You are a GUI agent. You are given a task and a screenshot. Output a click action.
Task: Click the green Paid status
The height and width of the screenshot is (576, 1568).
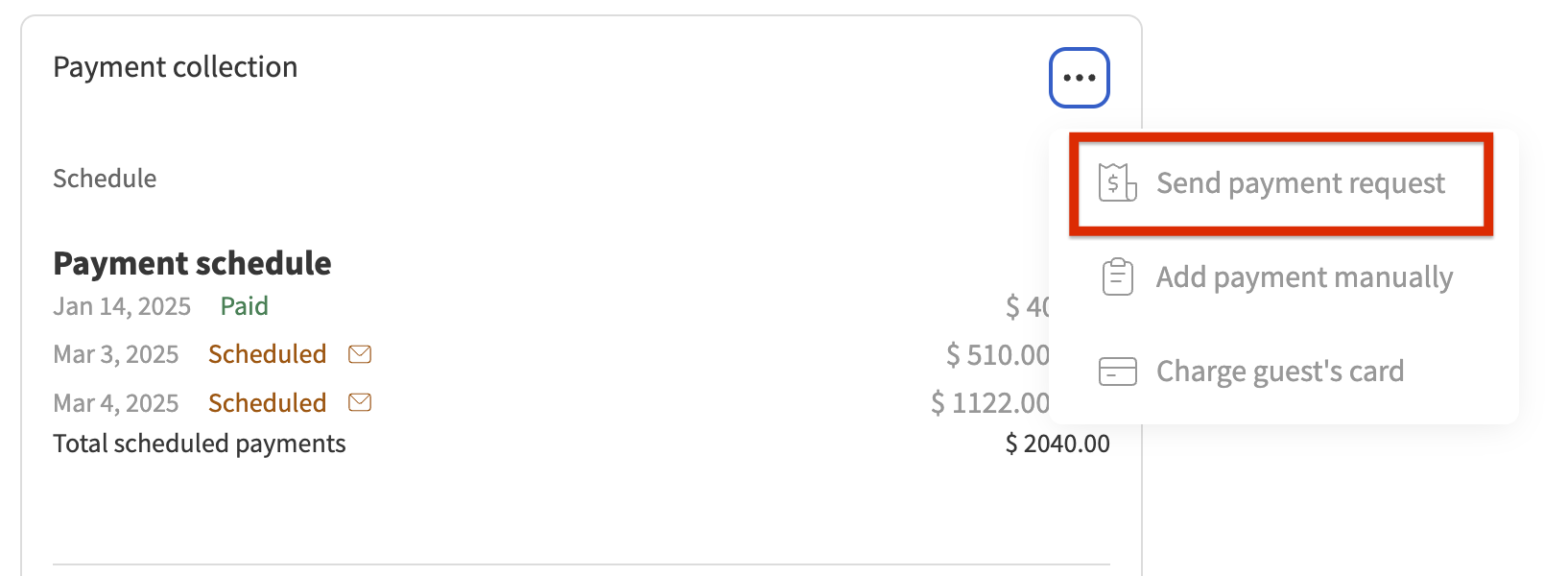(244, 306)
